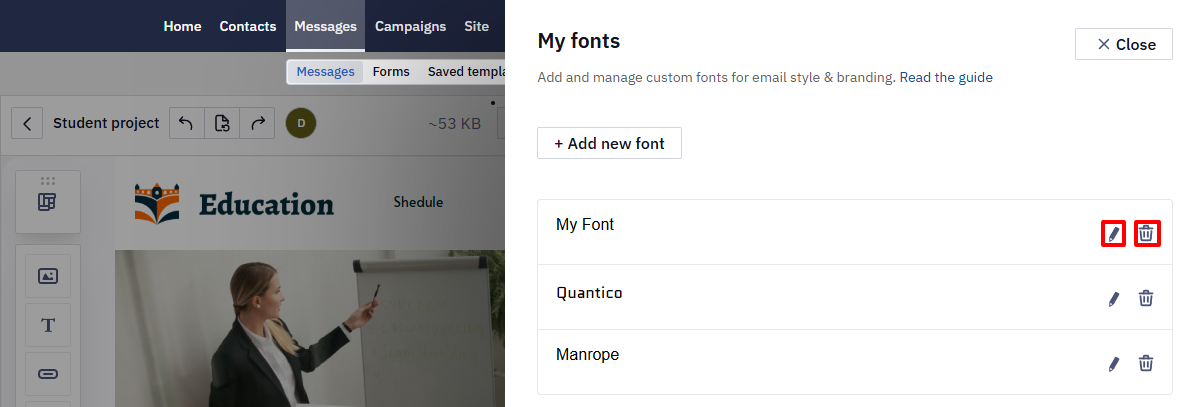Edit the My Font entry

[1114, 234]
